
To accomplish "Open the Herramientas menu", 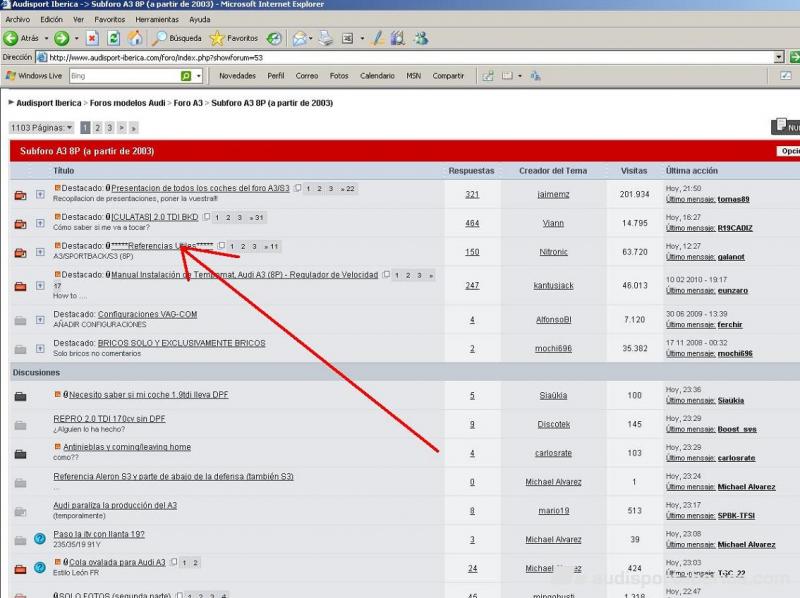I will click(x=157, y=19).
